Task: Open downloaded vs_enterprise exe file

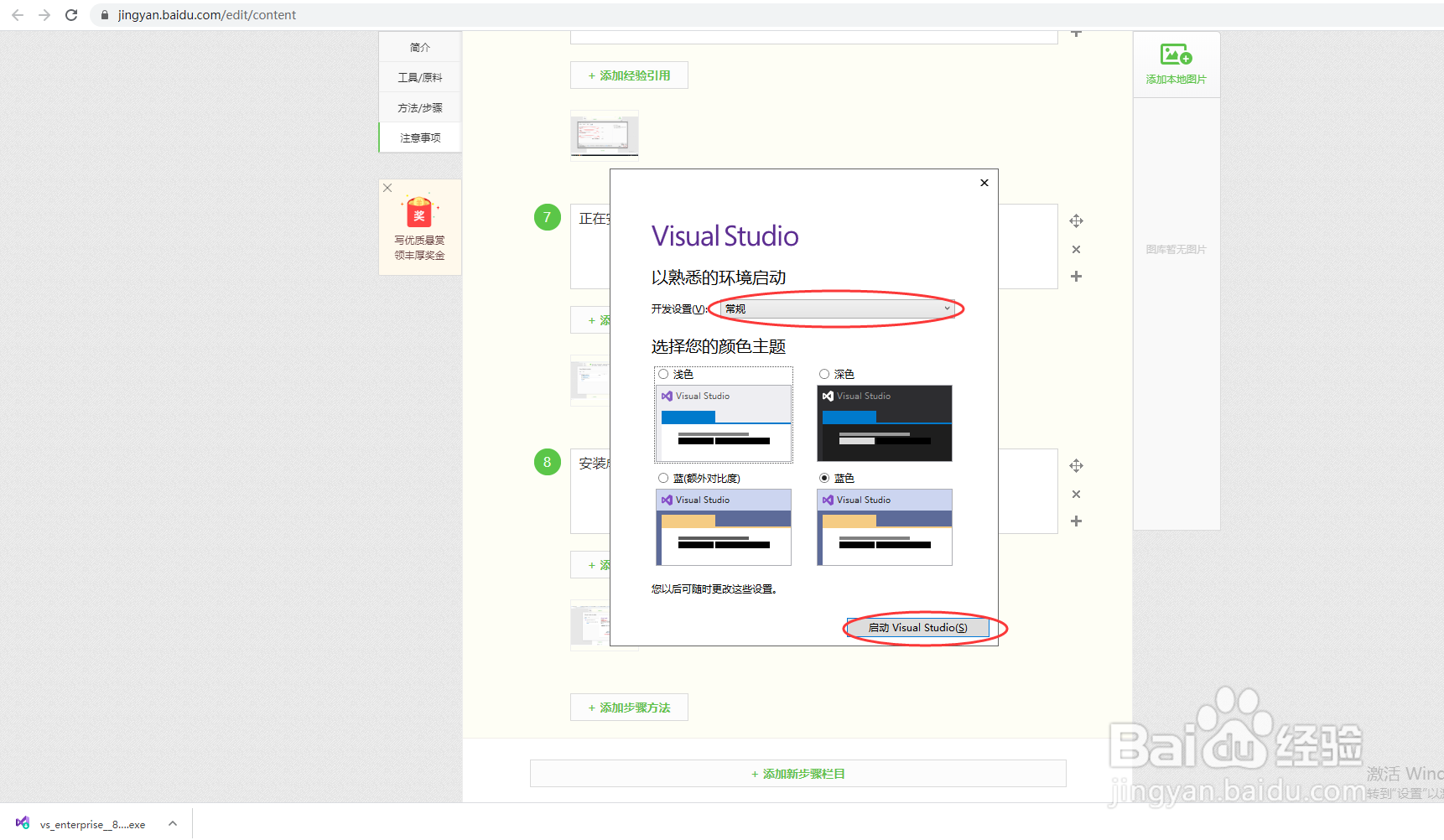Action: [x=92, y=825]
